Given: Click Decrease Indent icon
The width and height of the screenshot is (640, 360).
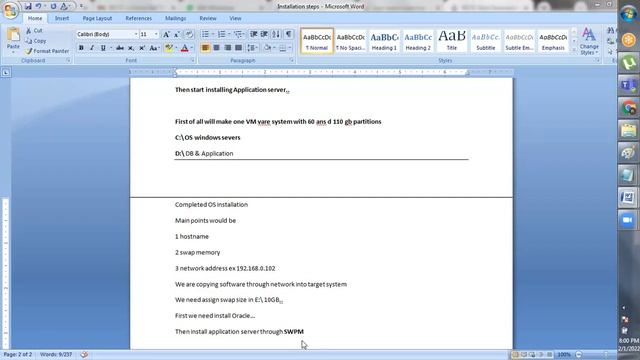Looking at the screenshot, I should coord(253,34).
